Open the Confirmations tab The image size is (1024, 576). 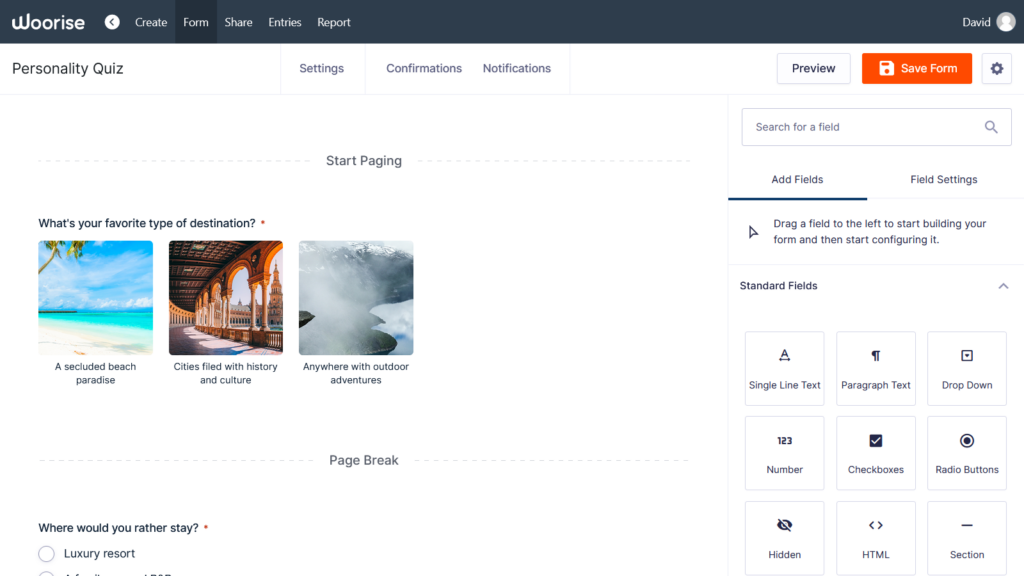click(423, 68)
